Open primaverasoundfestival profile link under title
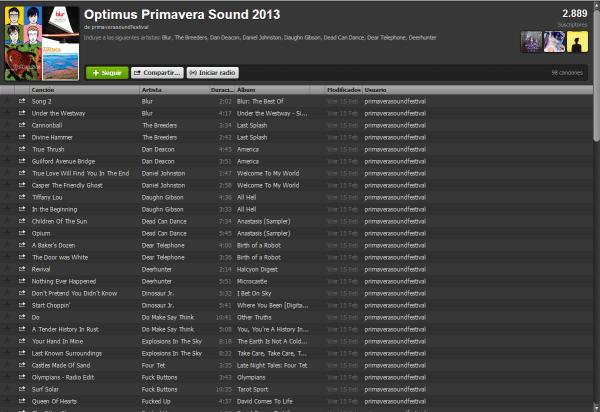The height and width of the screenshot is (412, 600). 120,27
